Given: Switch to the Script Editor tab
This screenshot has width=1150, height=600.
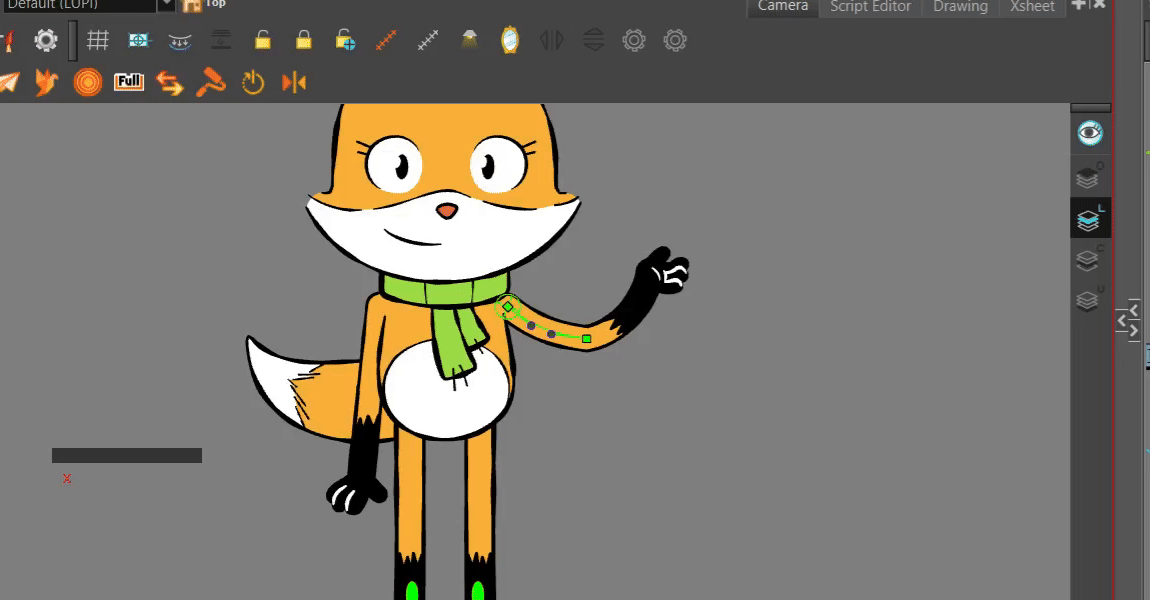Looking at the screenshot, I should coord(870,7).
